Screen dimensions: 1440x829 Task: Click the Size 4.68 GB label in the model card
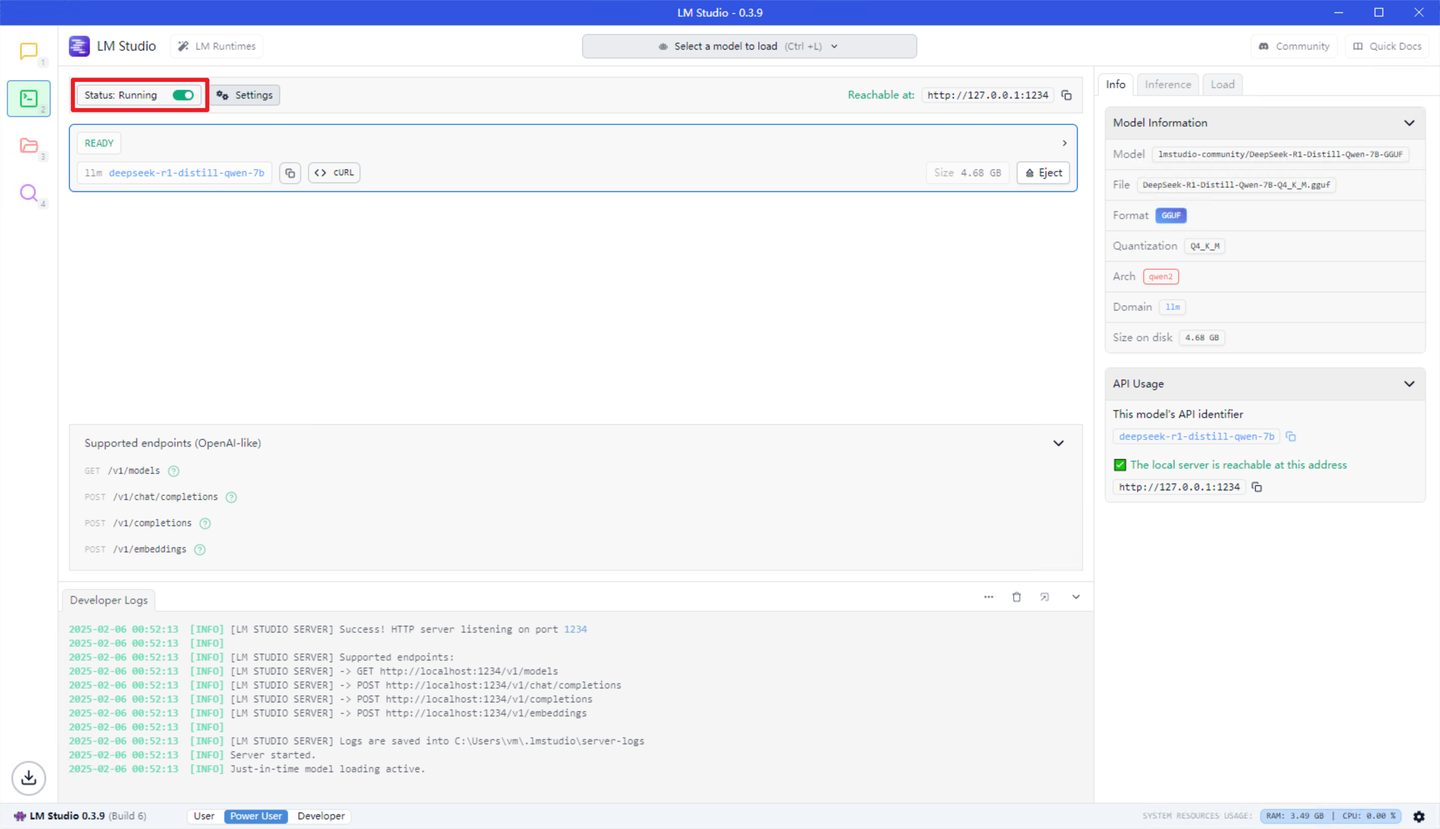[x=967, y=173]
